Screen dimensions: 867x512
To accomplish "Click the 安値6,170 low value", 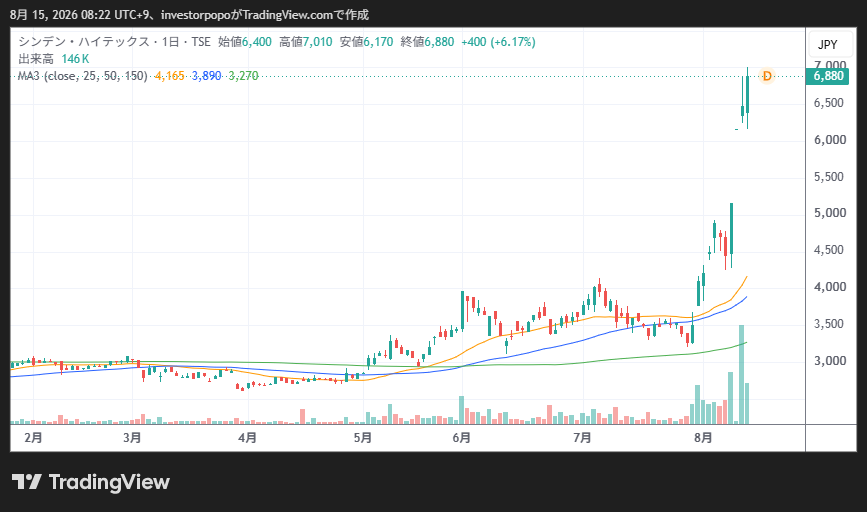I will (x=366, y=42).
